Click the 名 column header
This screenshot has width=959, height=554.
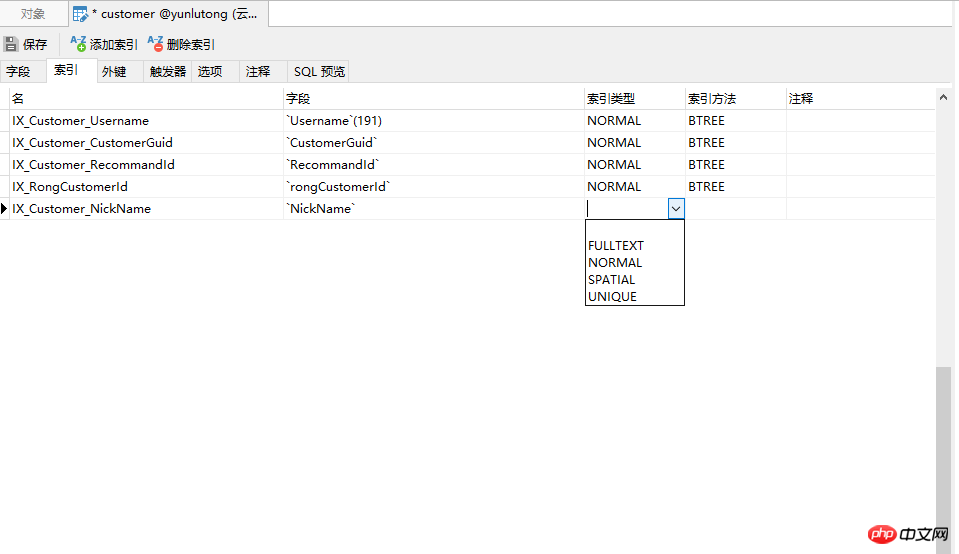147,98
